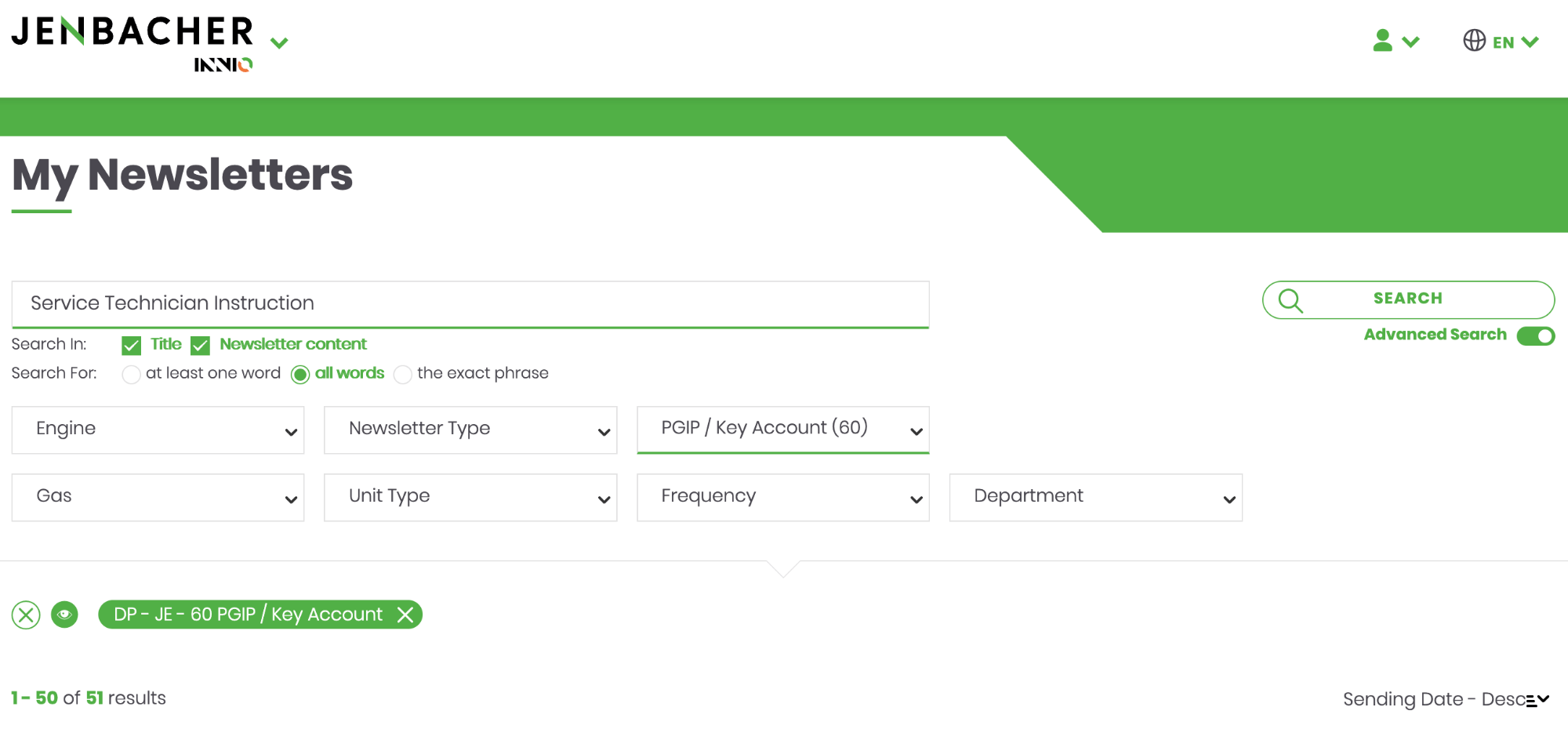Screen dimensions: 1568x747
Task: Turn off the Advanced Search toggle
Action: click(1535, 336)
